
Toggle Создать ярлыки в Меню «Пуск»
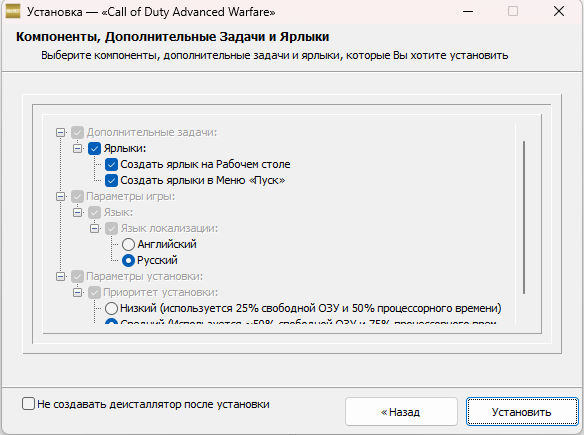click(111, 181)
